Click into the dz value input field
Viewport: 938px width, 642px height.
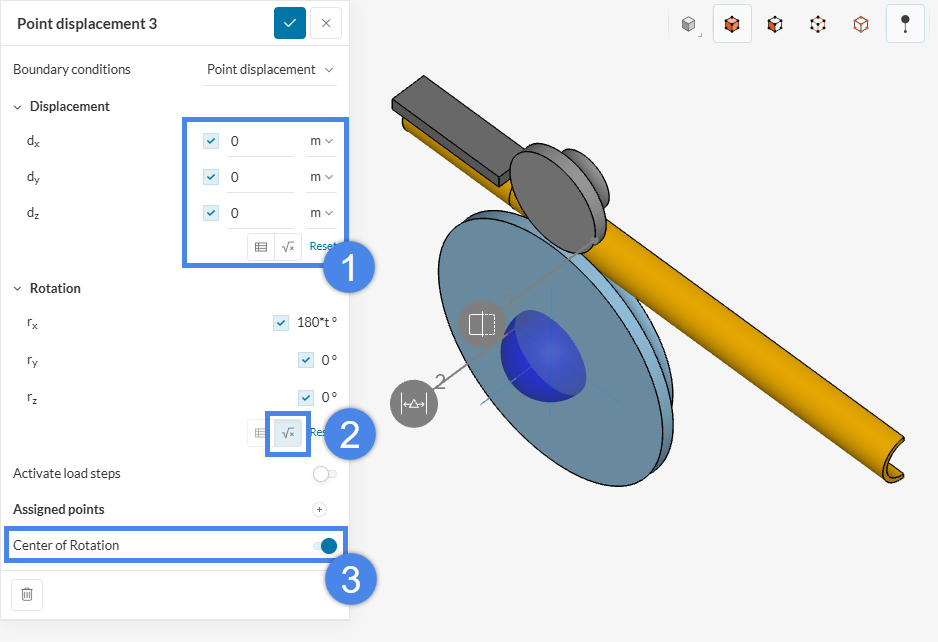260,213
